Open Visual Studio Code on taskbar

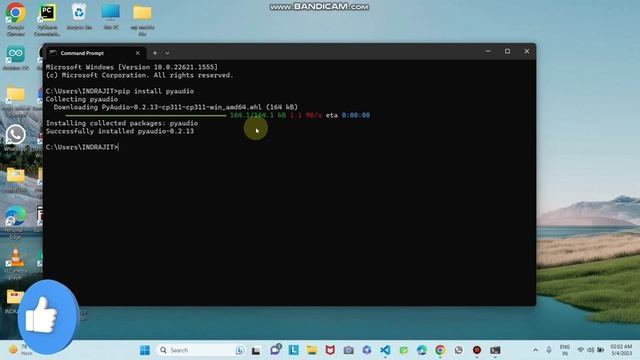pyautogui.click(x=385, y=350)
